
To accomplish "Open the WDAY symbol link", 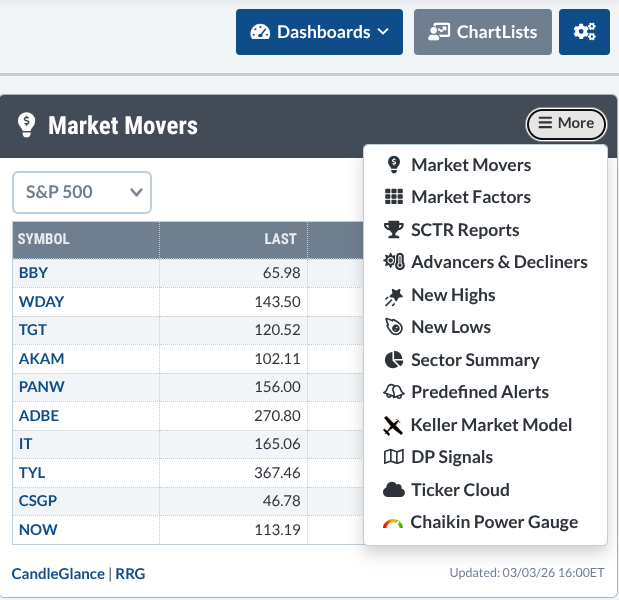I will (41, 302).
